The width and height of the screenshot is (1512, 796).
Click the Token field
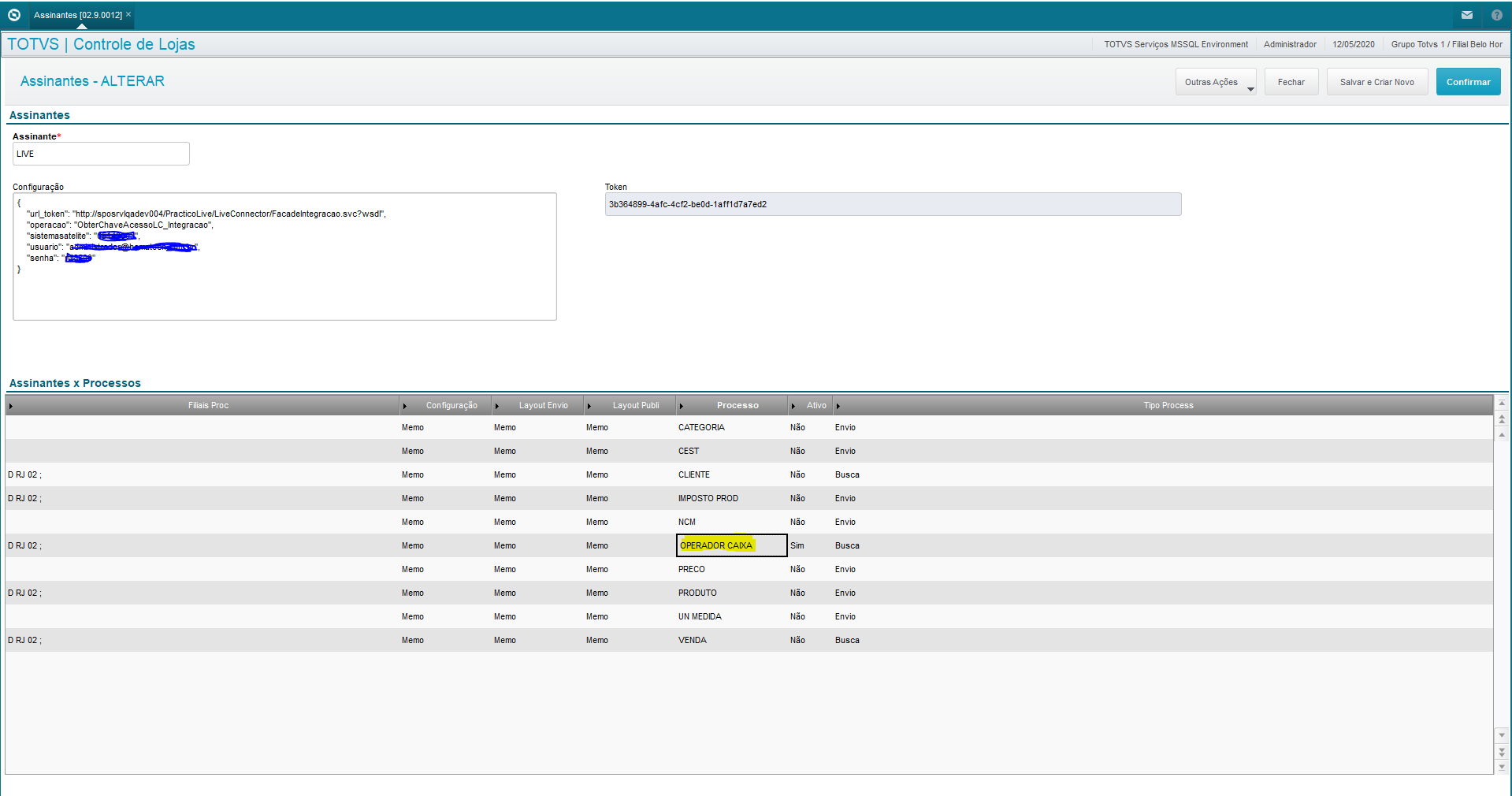(893, 204)
